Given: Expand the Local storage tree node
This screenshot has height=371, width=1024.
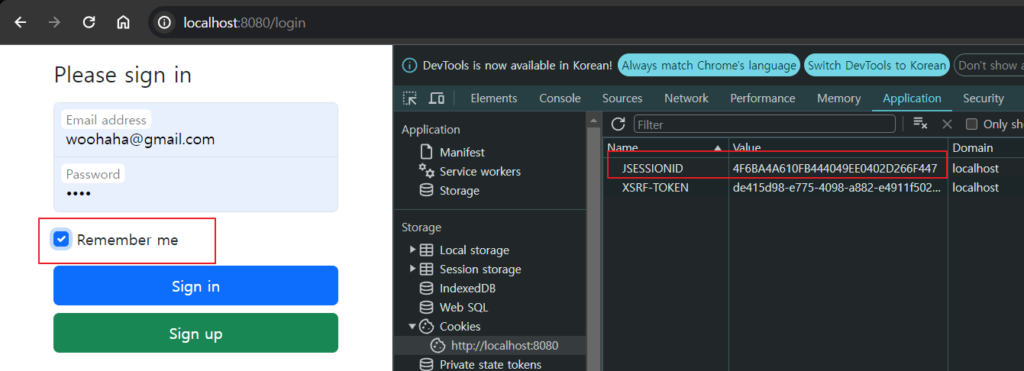Looking at the screenshot, I should point(412,250).
